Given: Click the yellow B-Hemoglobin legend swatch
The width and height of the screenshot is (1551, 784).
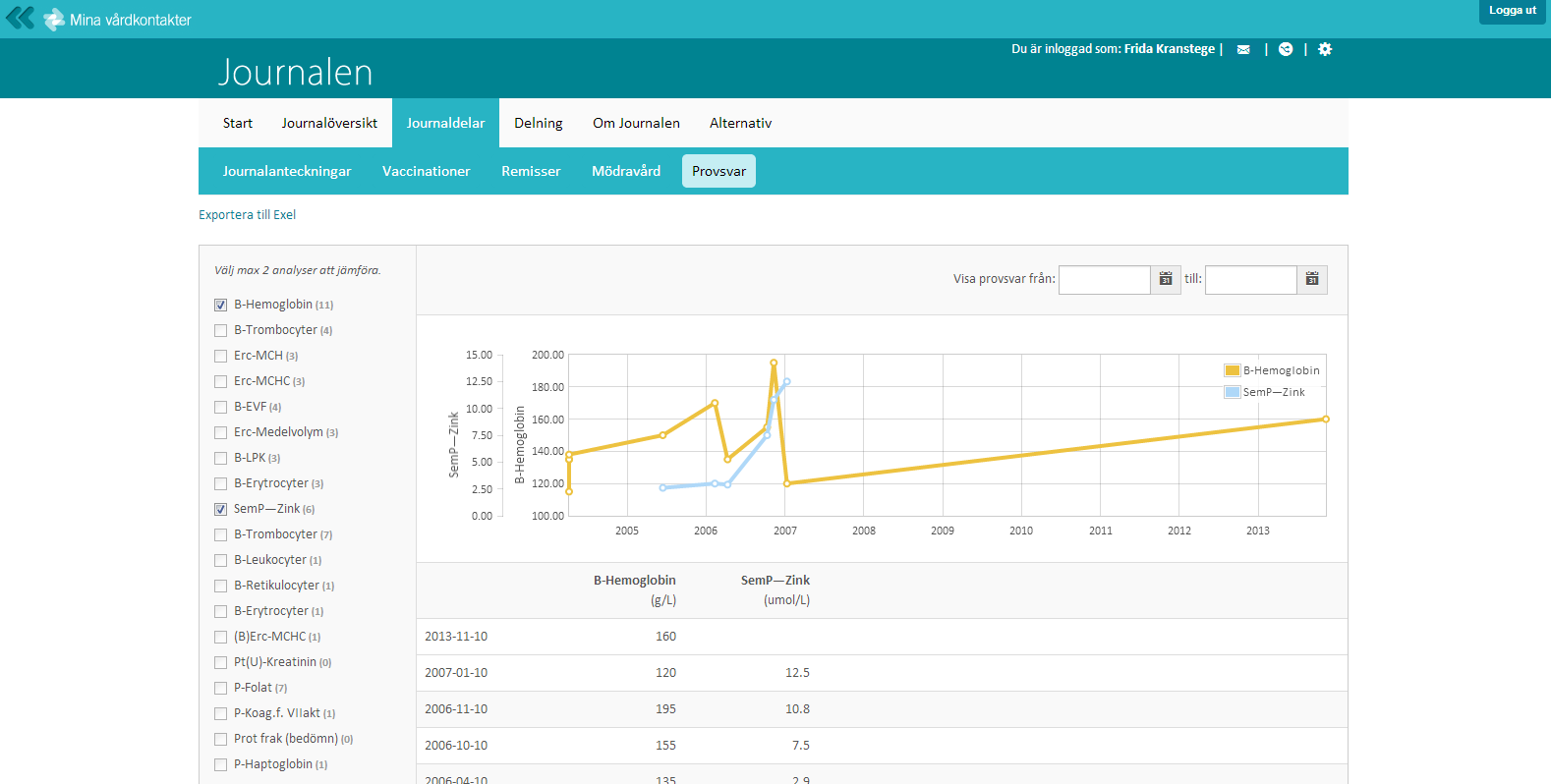Looking at the screenshot, I should [x=1232, y=370].
